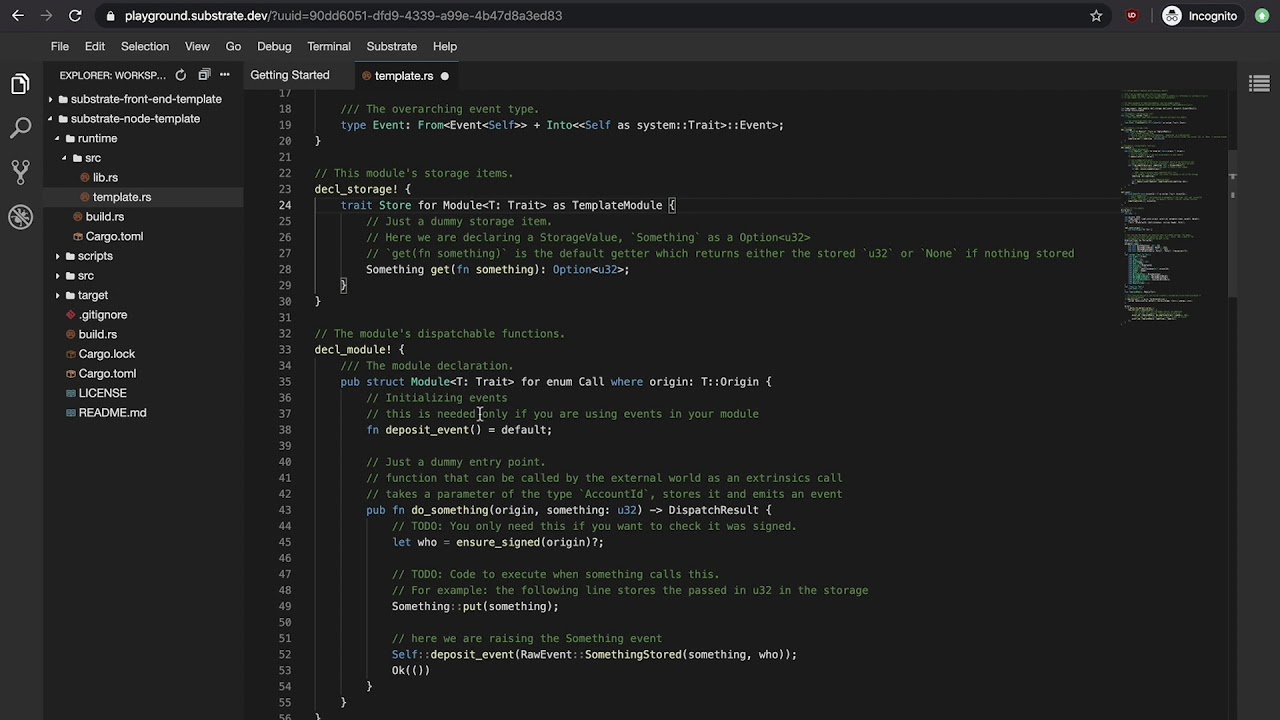The width and height of the screenshot is (1280, 720).
Task: Click the editor vertical scrollbar
Action: [1233, 225]
